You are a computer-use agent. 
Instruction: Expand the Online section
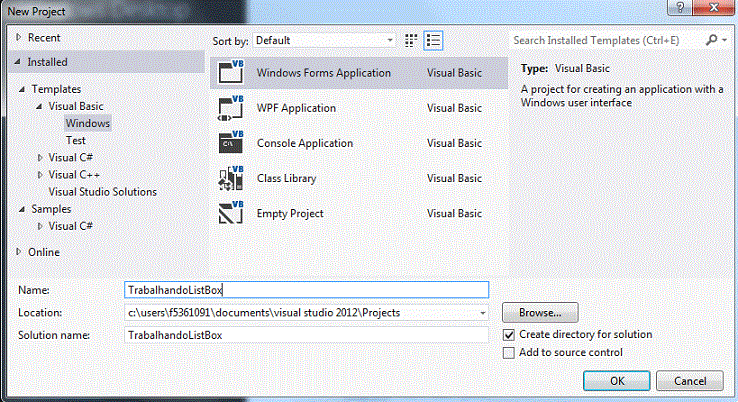19,252
